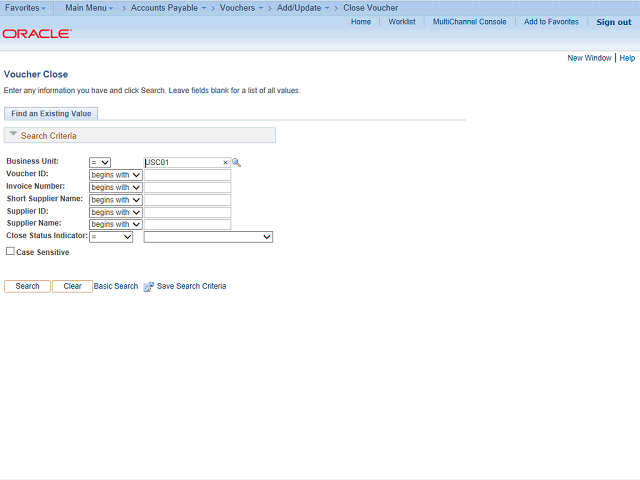Open MultiChannel Console link

[x=469, y=22]
